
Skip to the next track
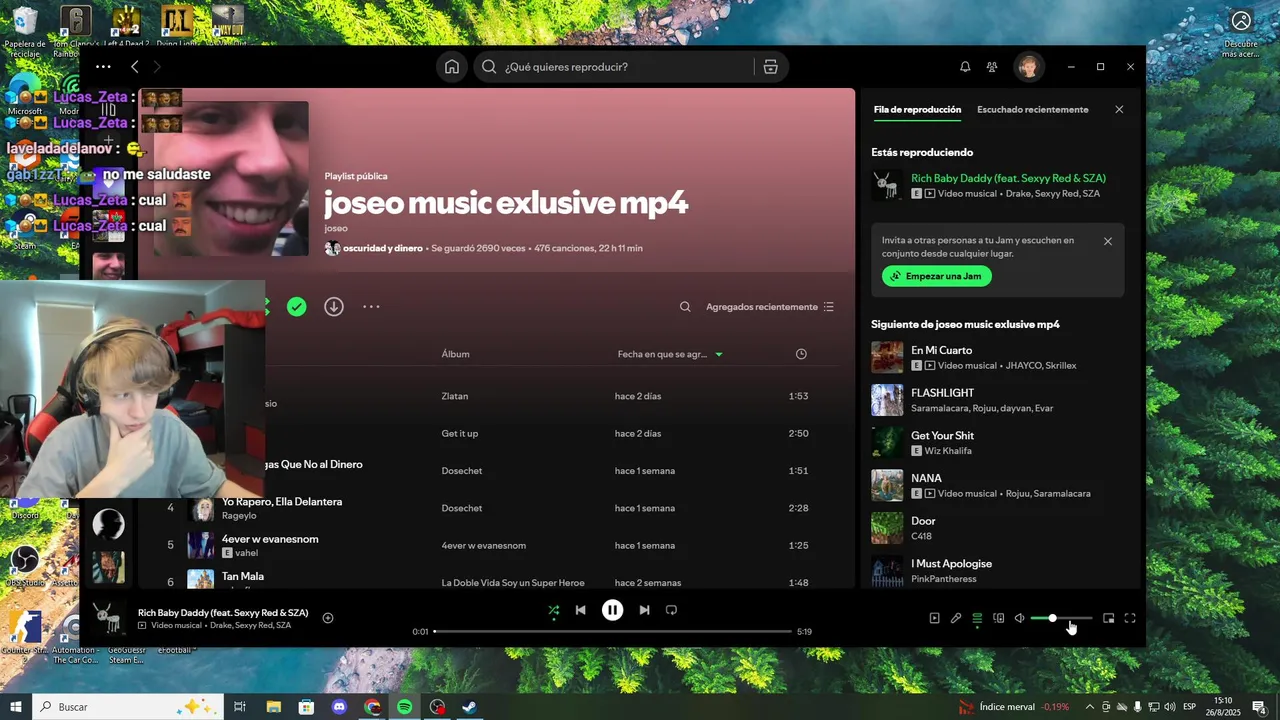(644, 610)
